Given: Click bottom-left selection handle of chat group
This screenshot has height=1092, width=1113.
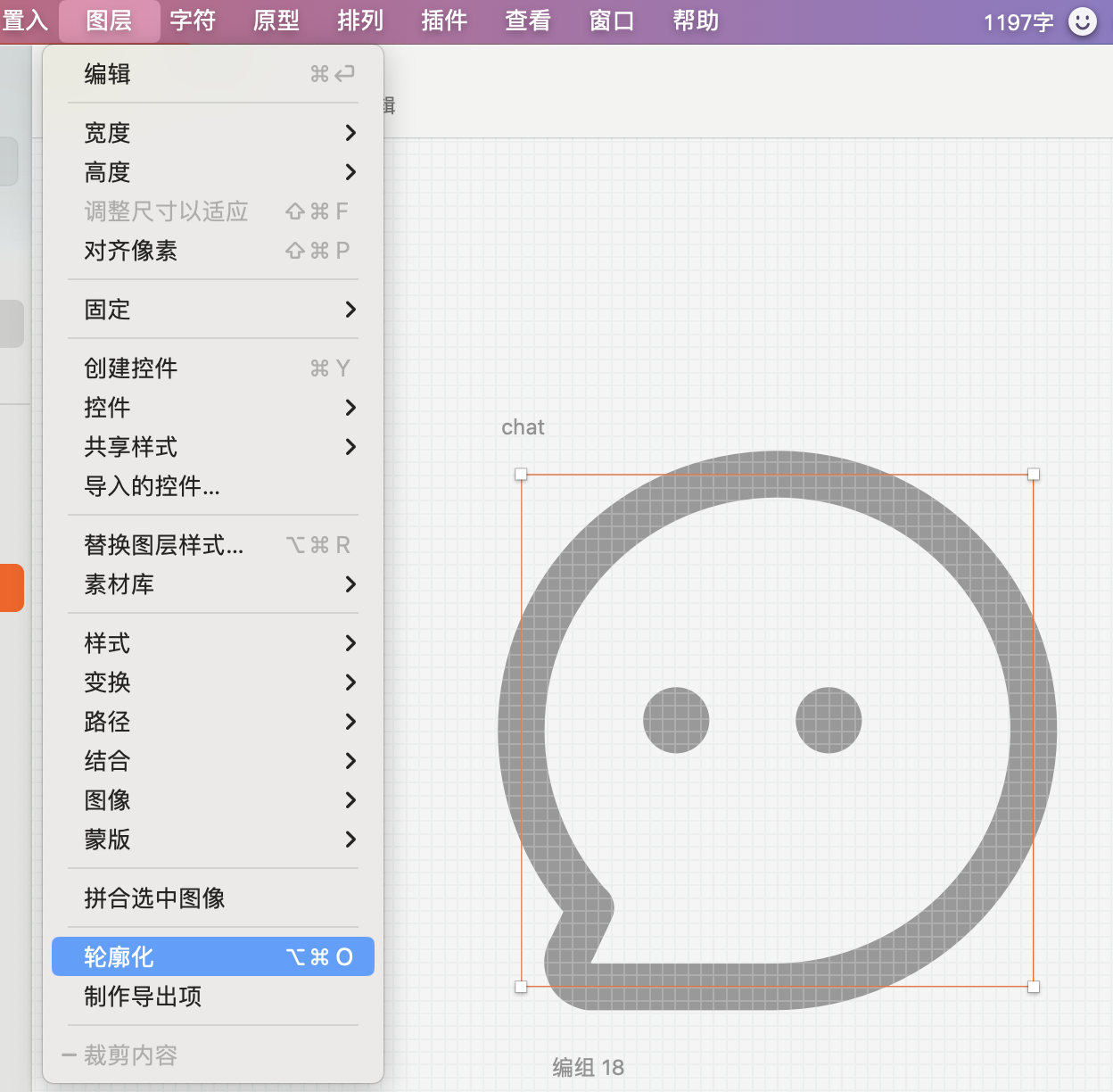Looking at the screenshot, I should click(x=521, y=987).
